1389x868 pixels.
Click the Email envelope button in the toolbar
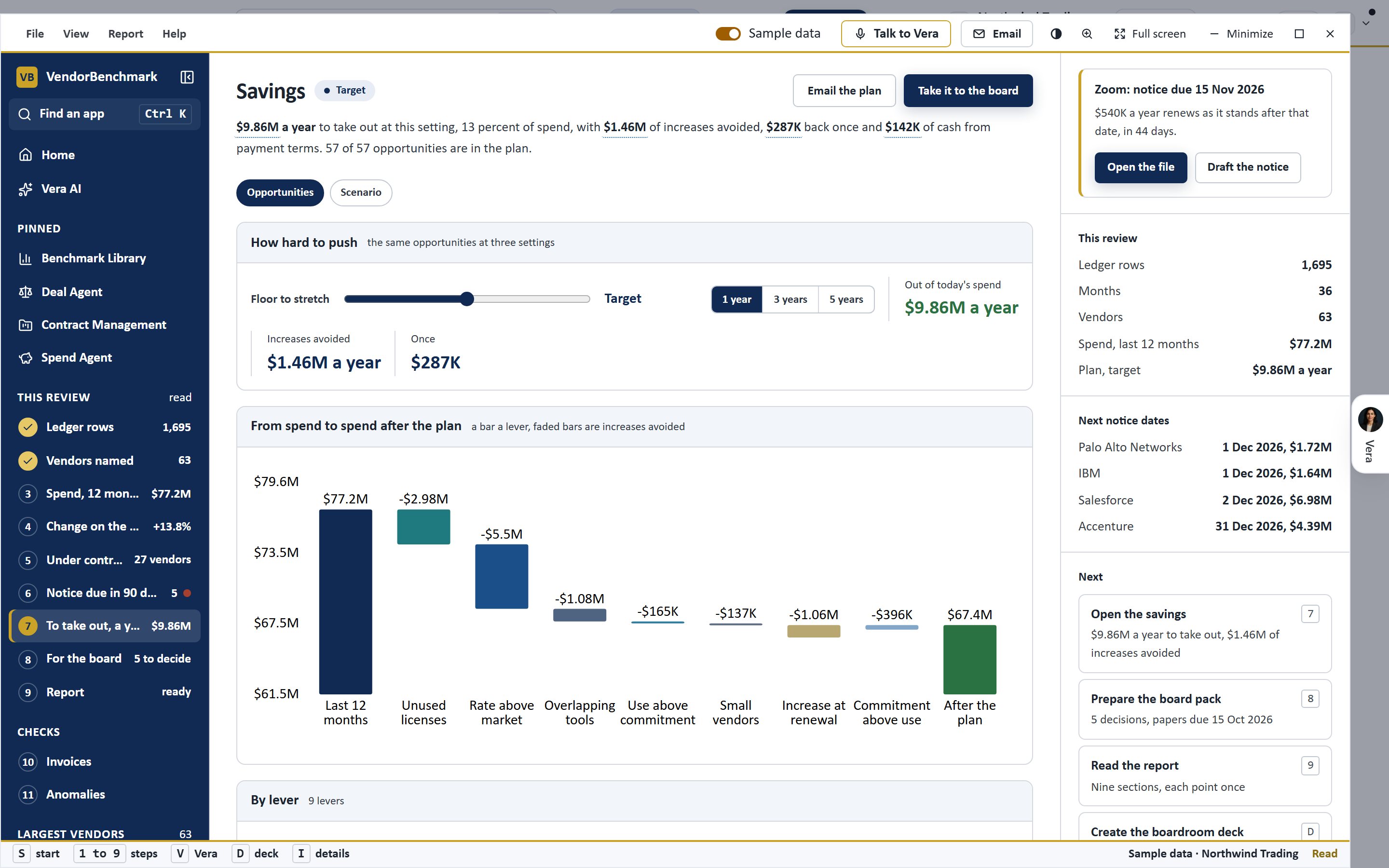[x=997, y=34]
